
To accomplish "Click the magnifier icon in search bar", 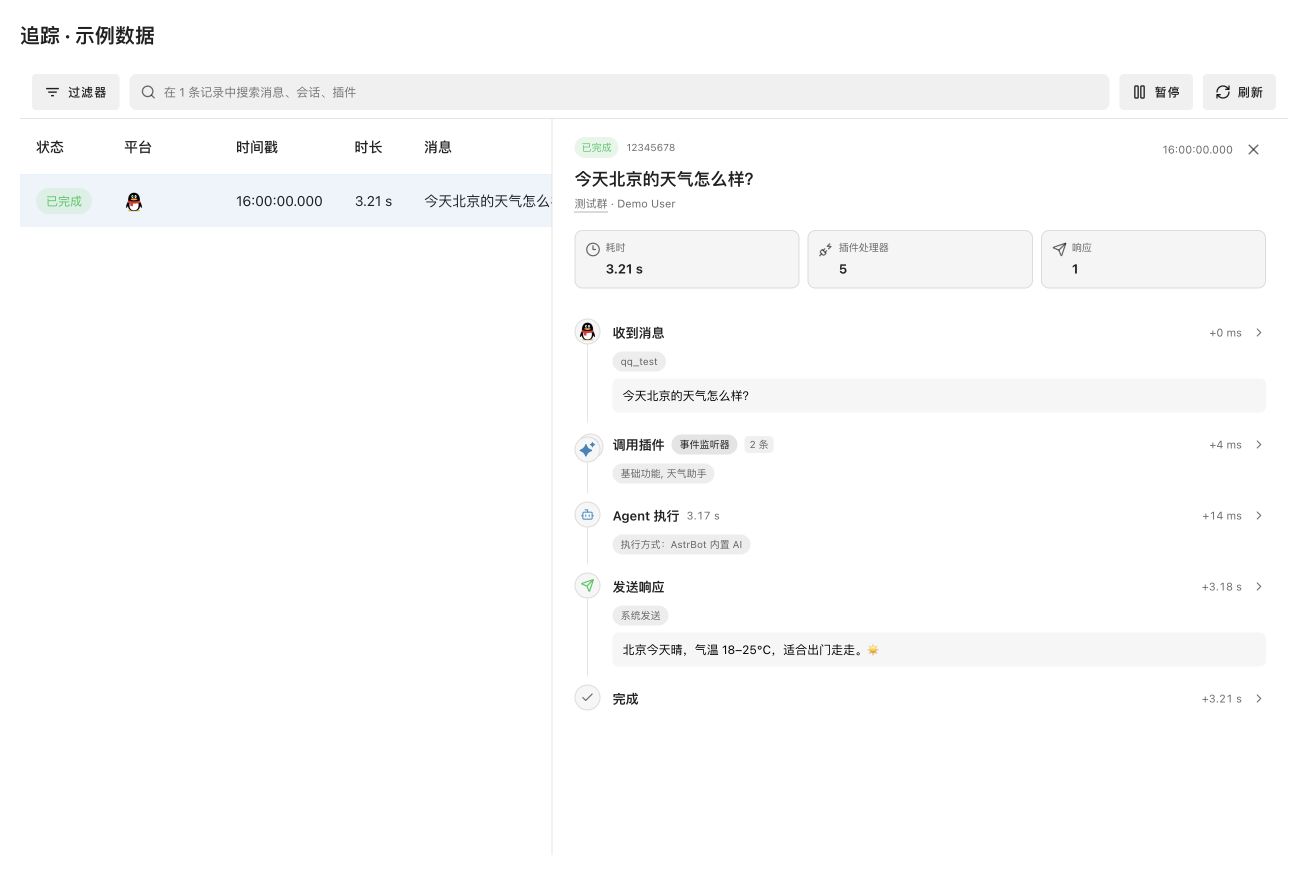I will (x=148, y=92).
